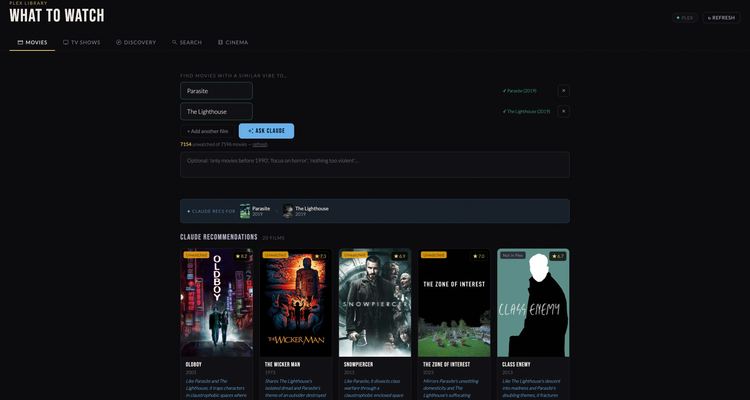Click the OLDBOY title text
Image resolution: width=750 pixels, height=400 pixels.
pos(194,365)
